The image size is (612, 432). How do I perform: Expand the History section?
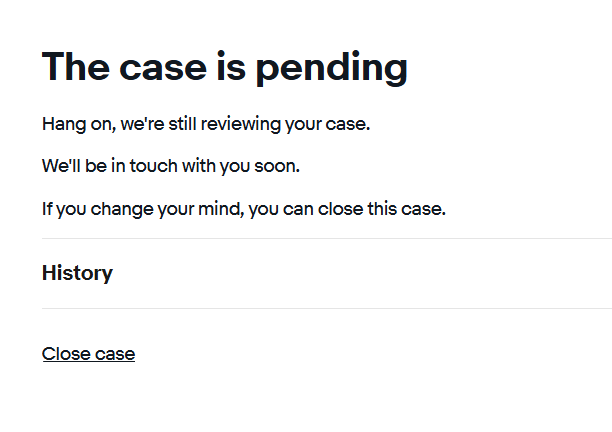point(77,273)
